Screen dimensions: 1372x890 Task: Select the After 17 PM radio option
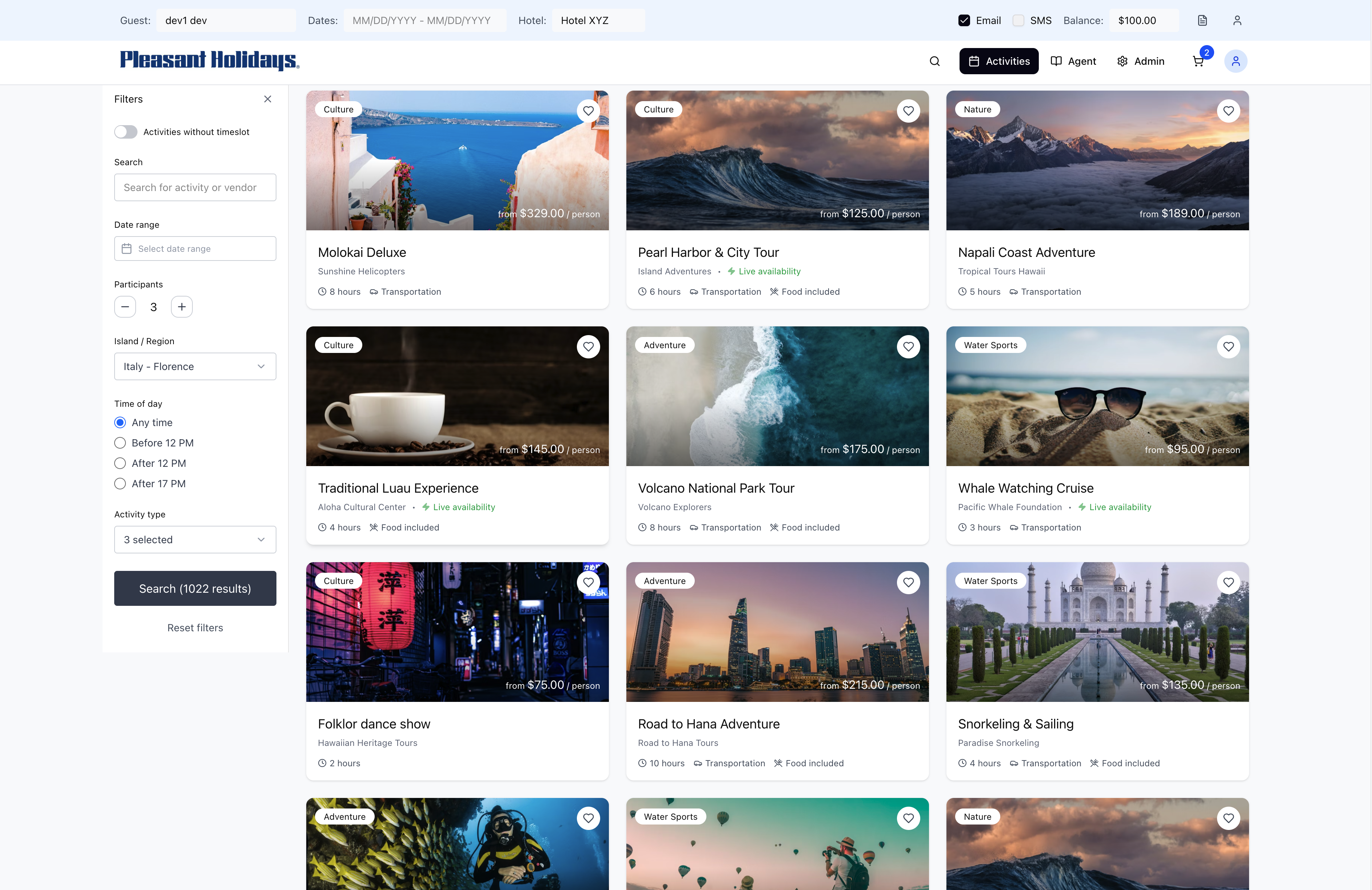(120, 484)
